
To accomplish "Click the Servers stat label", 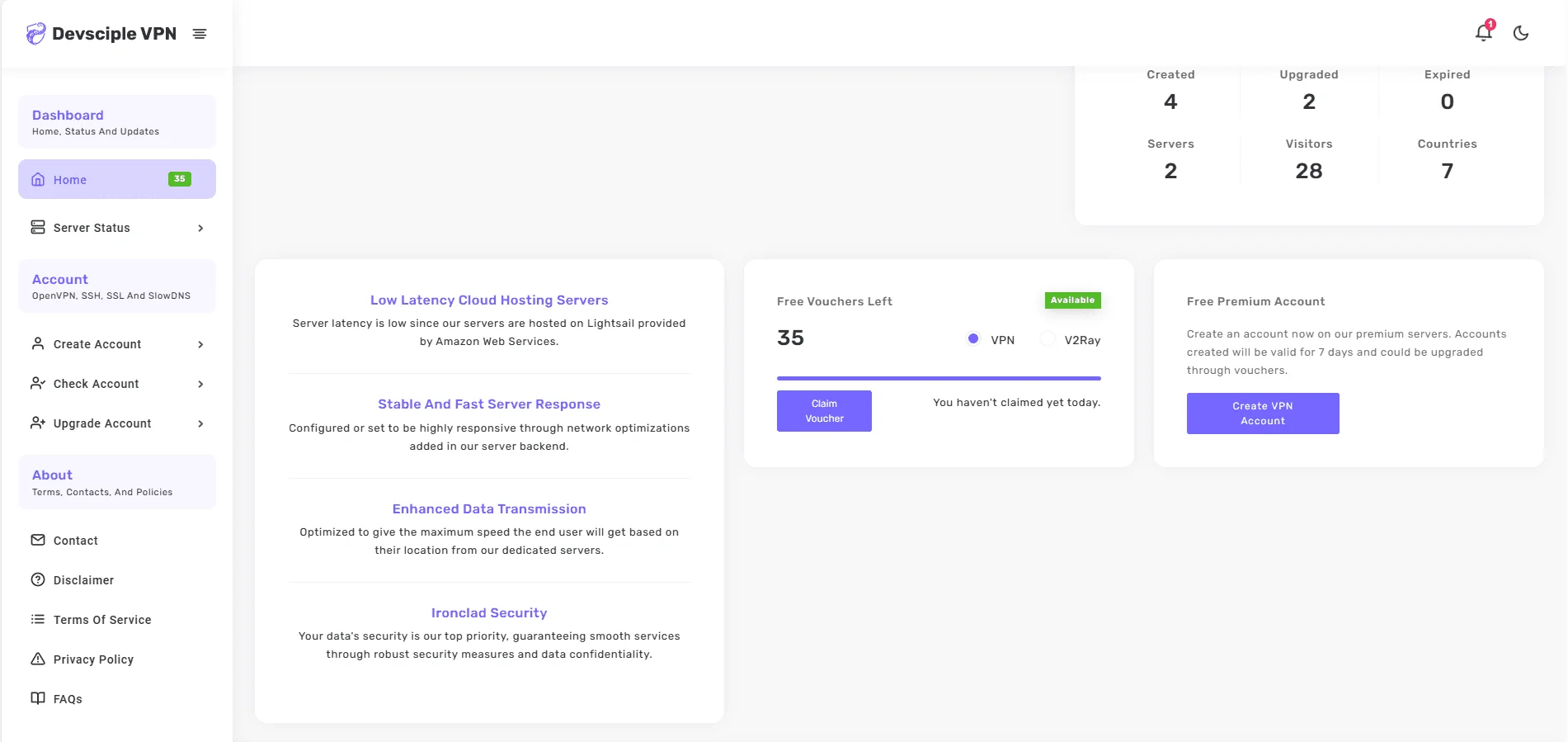I will [x=1170, y=144].
